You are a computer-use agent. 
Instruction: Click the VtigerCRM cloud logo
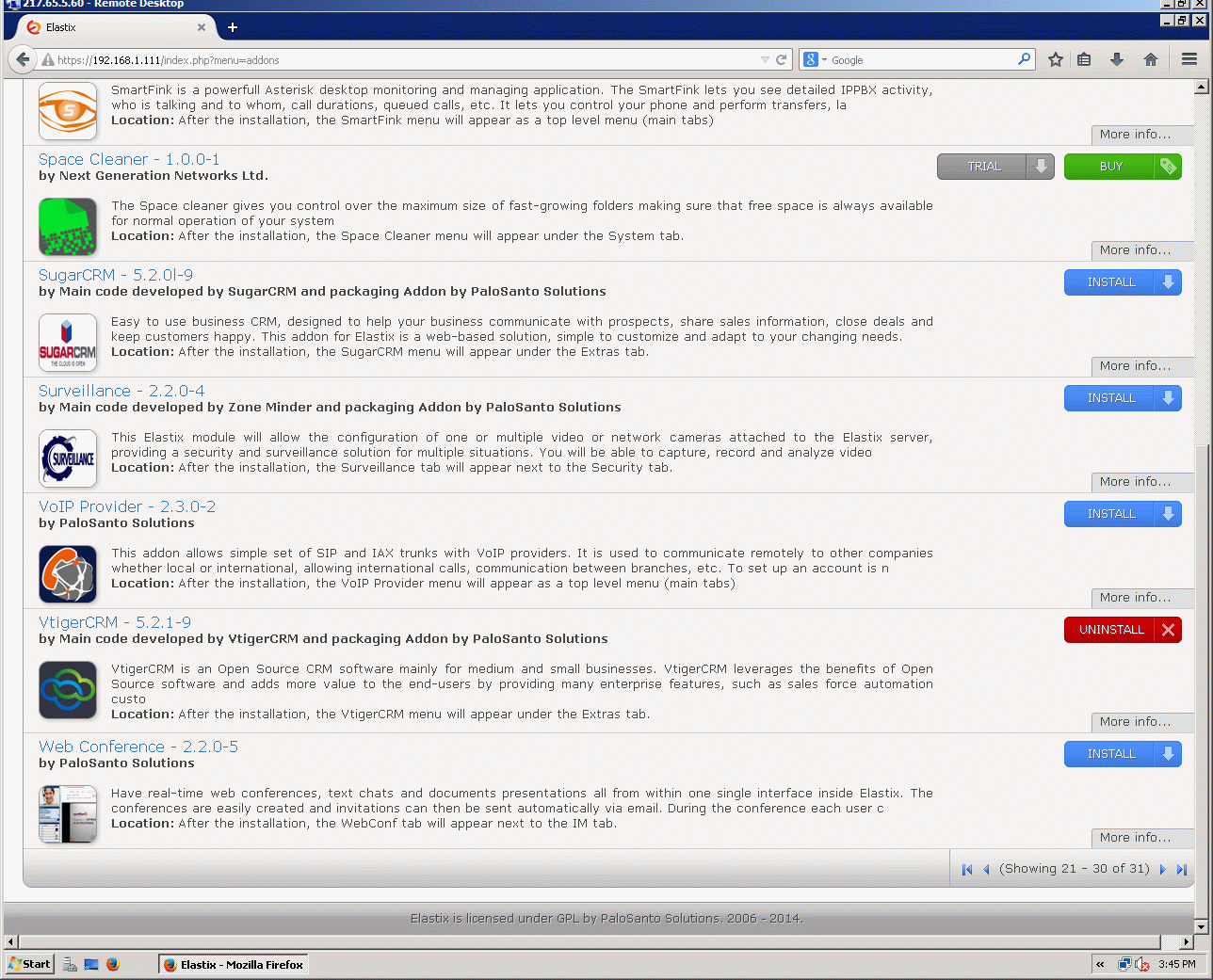click(x=68, y=690)
